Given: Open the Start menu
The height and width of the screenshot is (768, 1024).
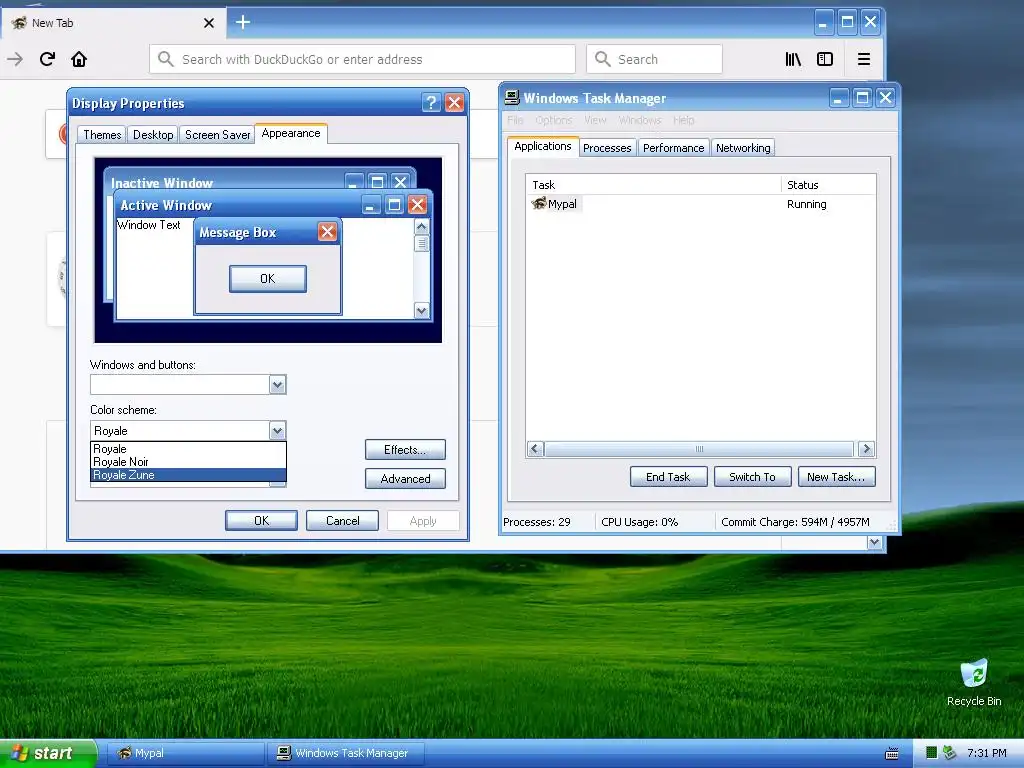Looking at the screenshot, I should pos(47,753).
